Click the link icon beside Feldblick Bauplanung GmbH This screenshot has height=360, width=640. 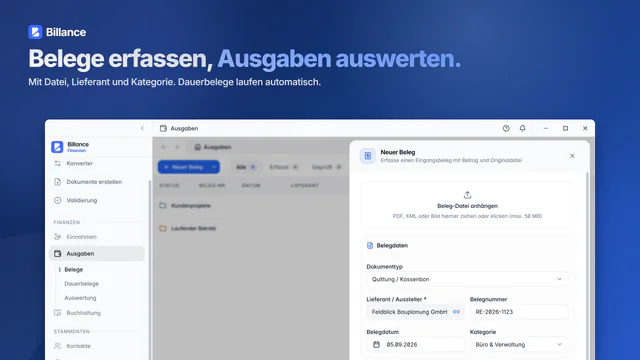456,312
